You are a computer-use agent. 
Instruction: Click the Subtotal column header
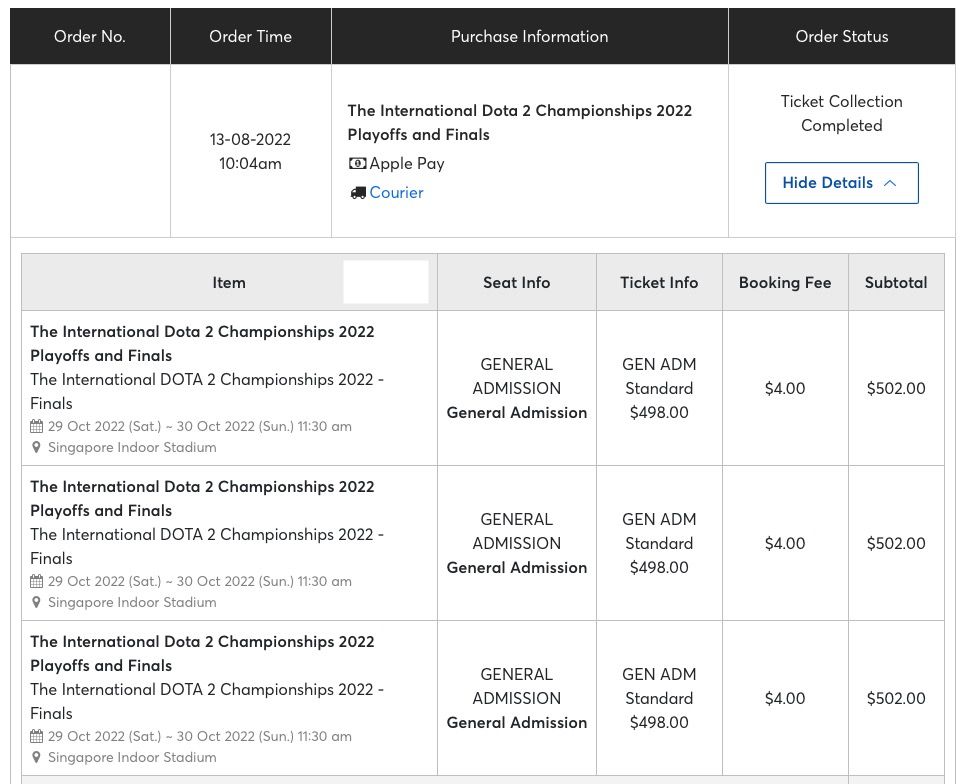pos(896,282)
